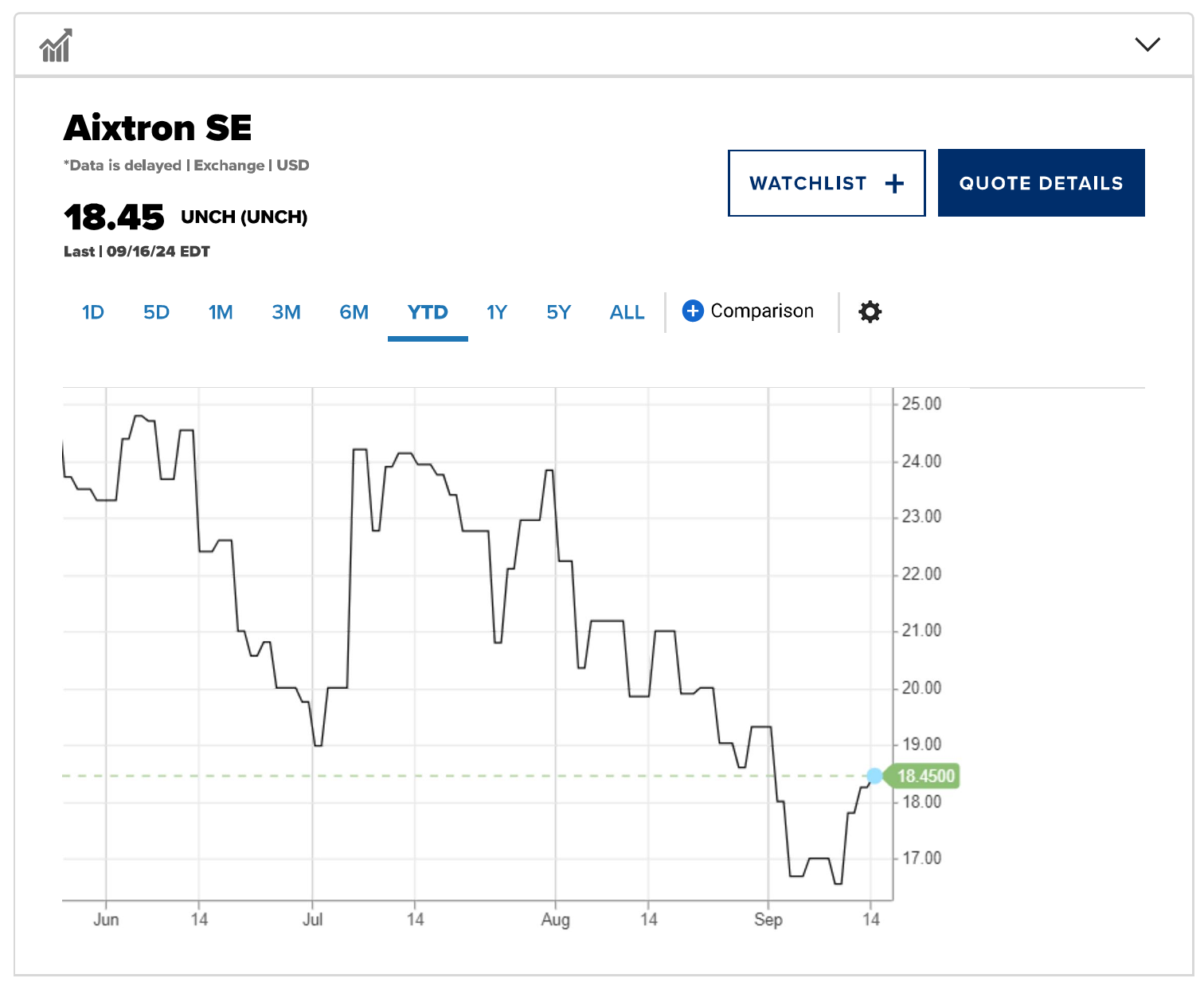Select the 1D time range
The image size is (1204, 982).
pyautogui.click(x=93, y=312)
